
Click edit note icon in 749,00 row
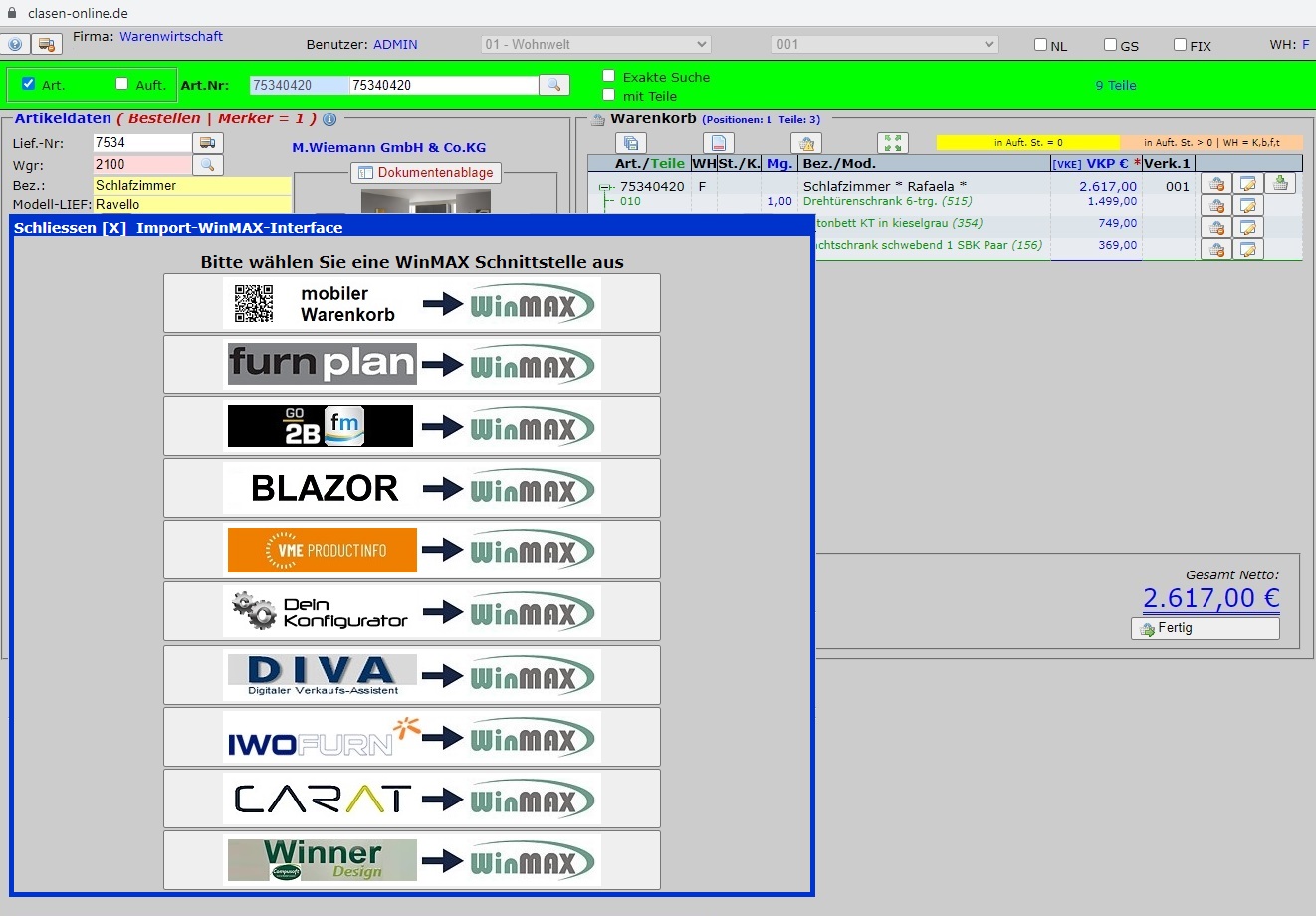click(1248, 228)
